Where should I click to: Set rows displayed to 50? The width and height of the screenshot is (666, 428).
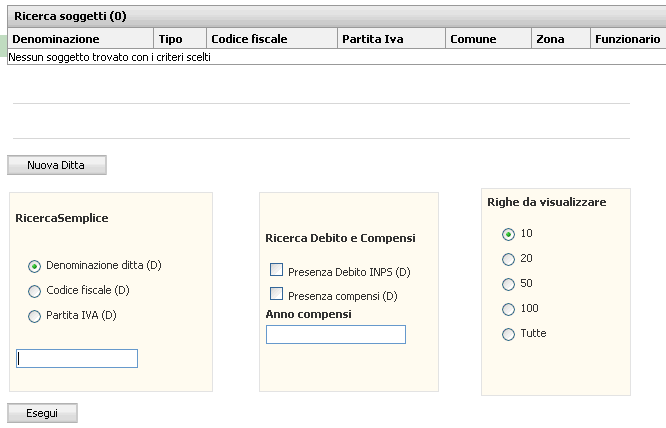508,284
